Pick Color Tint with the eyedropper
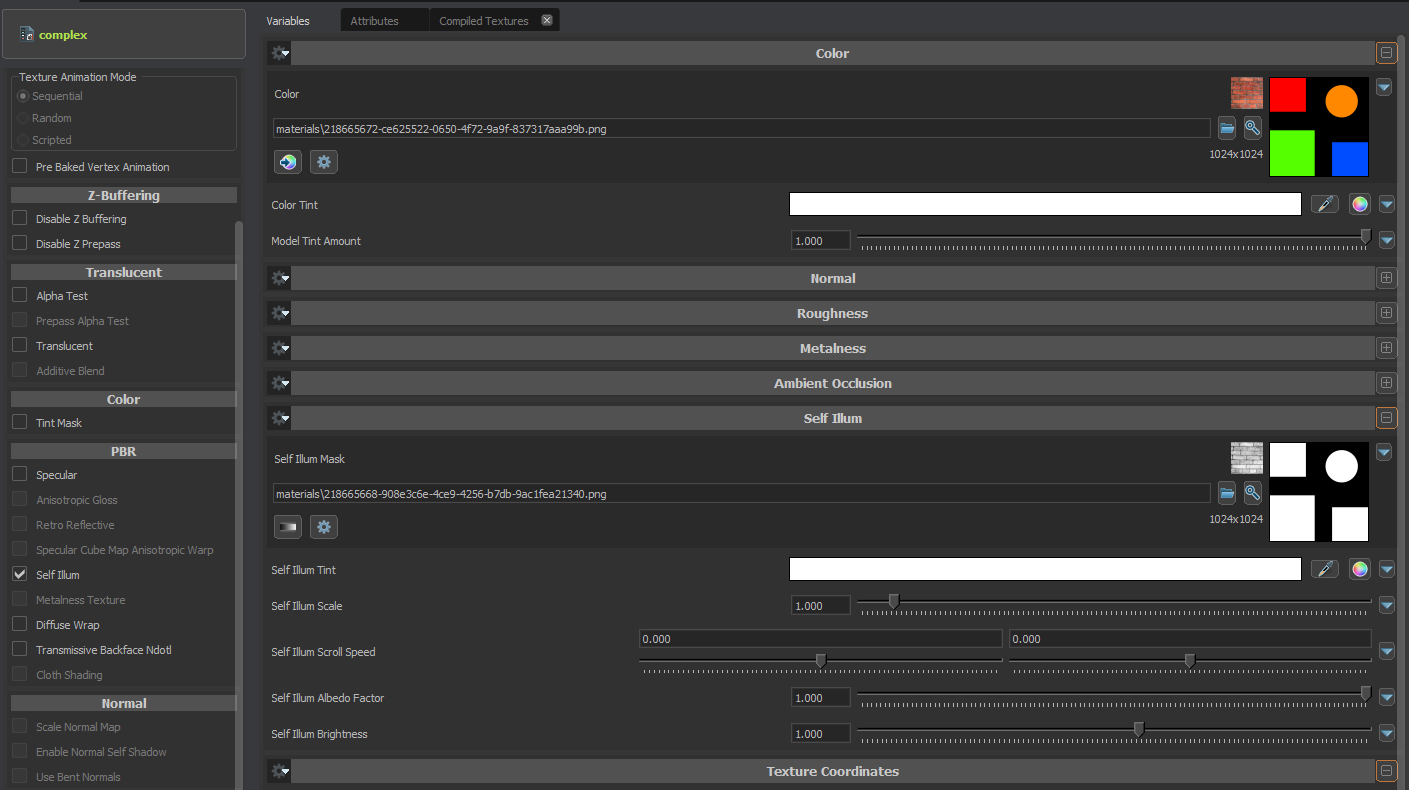 [x=1324, y=203]
